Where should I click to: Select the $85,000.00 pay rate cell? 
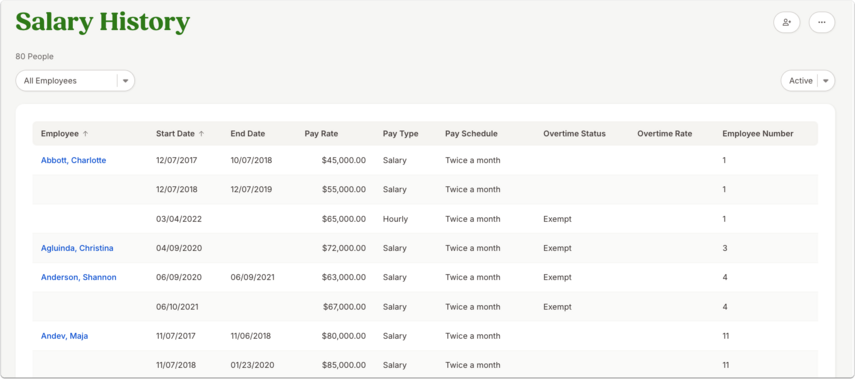pos(344,365)
